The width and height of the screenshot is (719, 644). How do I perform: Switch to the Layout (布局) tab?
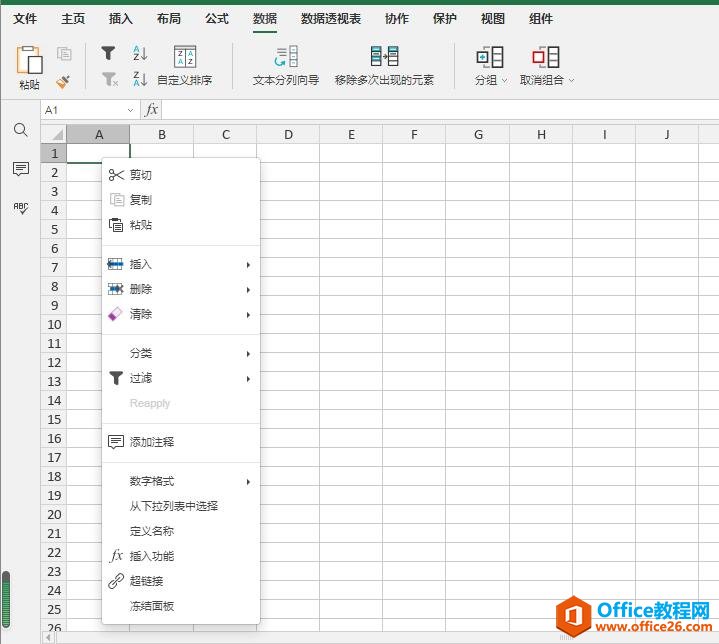point(169,19)
